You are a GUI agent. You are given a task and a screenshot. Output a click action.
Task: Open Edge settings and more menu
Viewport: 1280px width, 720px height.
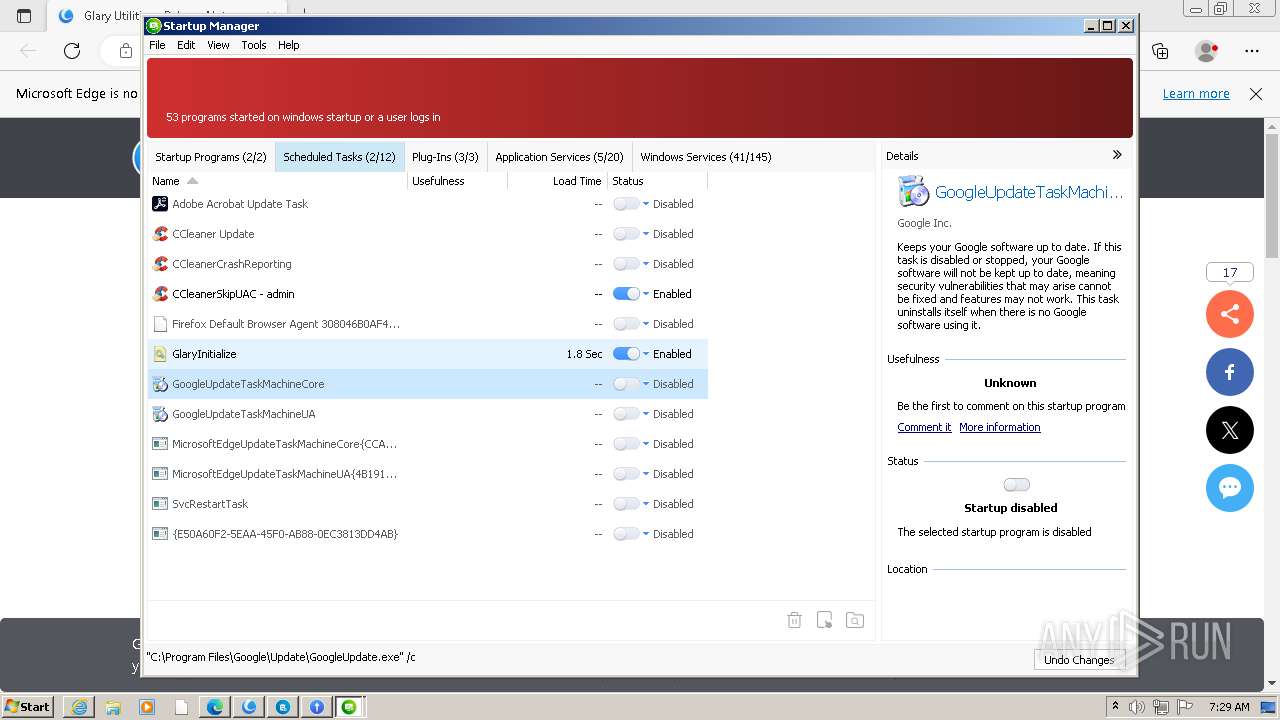[x=1252, y=50]
